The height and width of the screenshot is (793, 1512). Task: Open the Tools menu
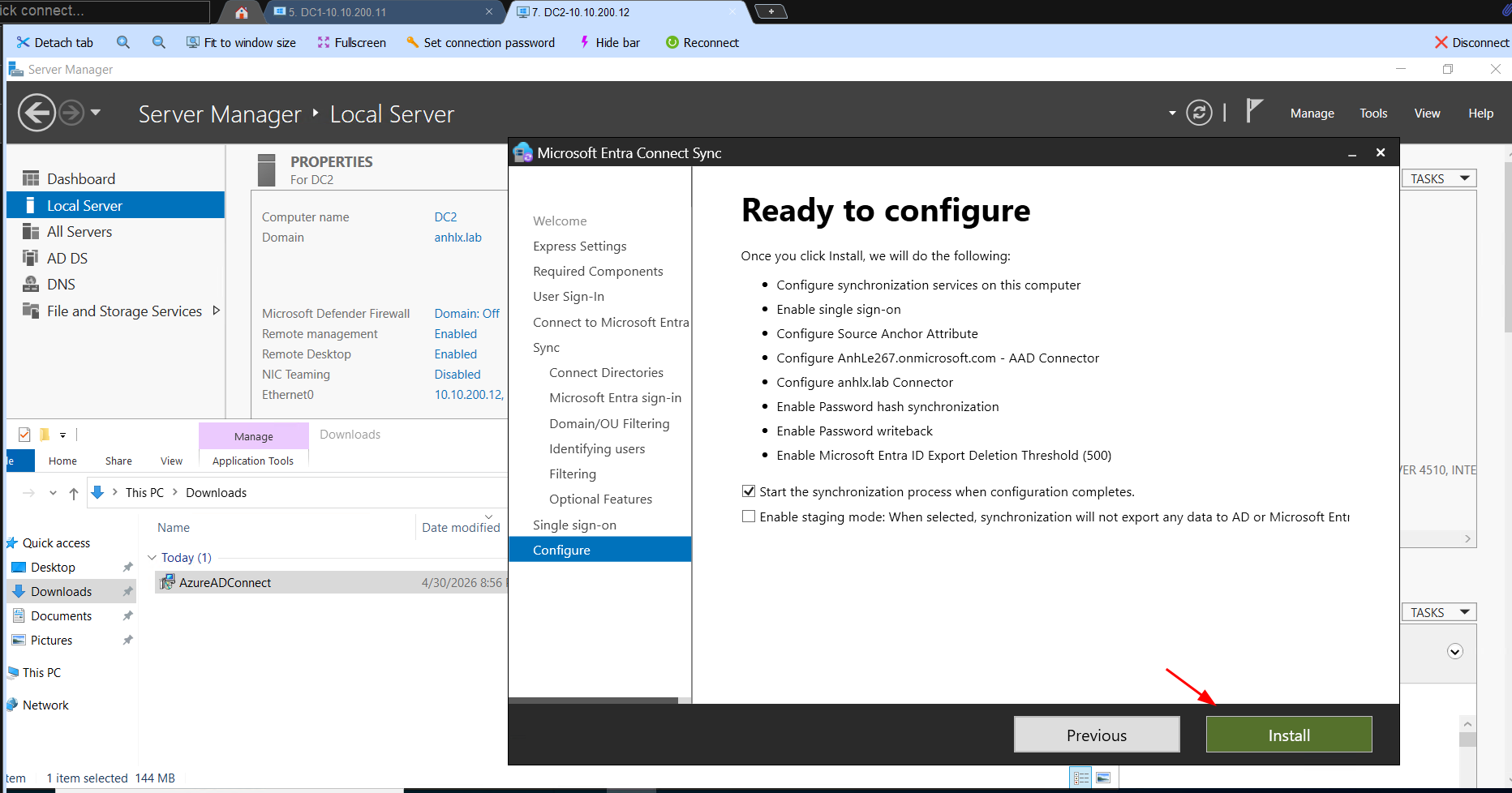(x=1373, y=114)
